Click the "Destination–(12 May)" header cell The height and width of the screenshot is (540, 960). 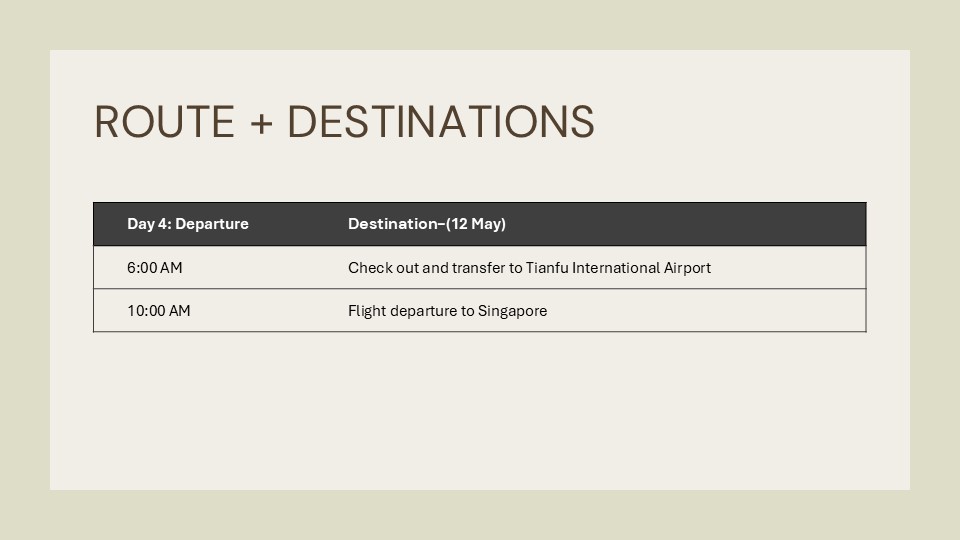tap(427, 224)
